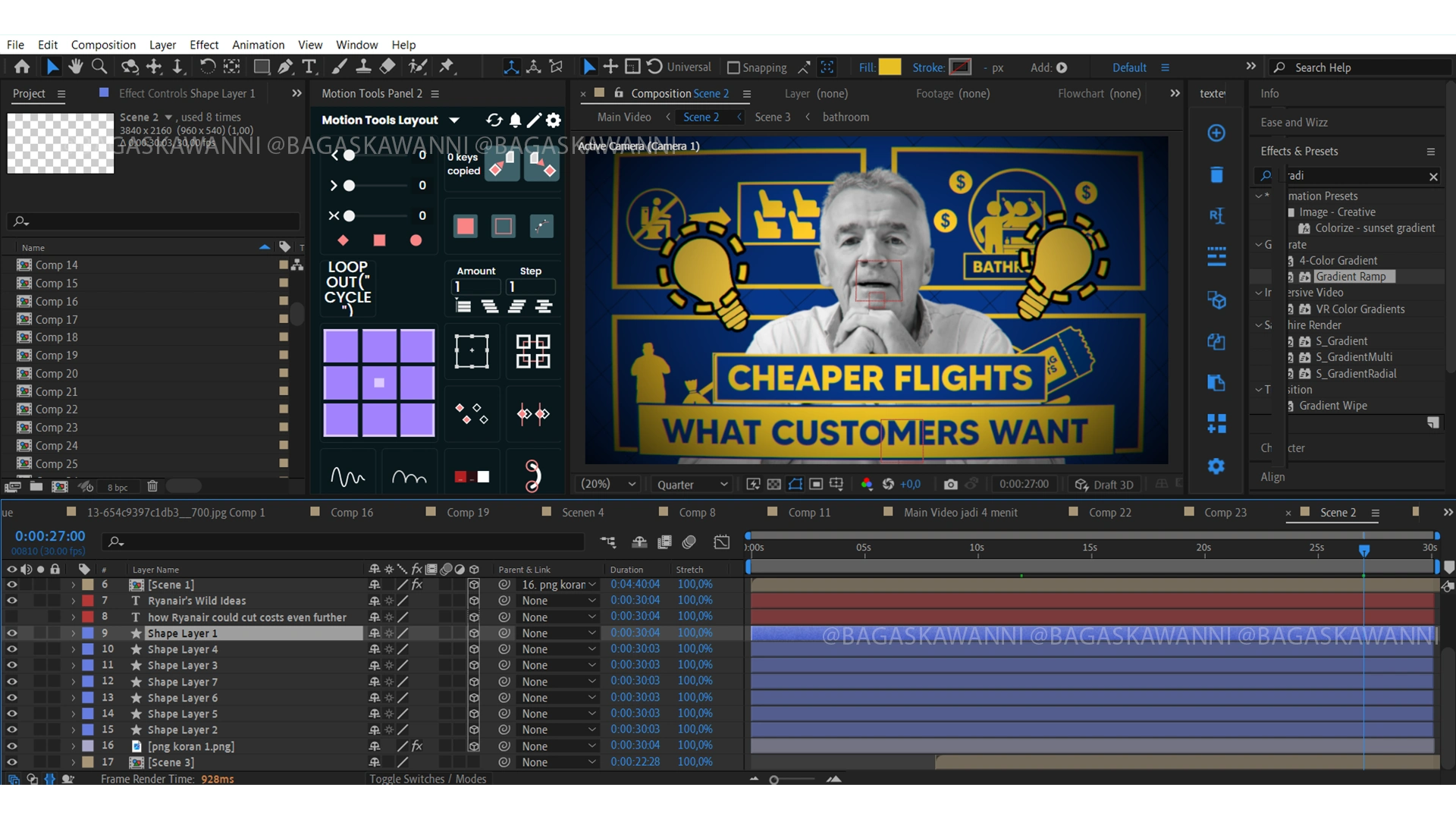The height and width of the screenshot is (819, 1456).
Task: Hide the Ryanair's Wild Ideas layer
Action: pyautogui.click(x=11, y=601)
